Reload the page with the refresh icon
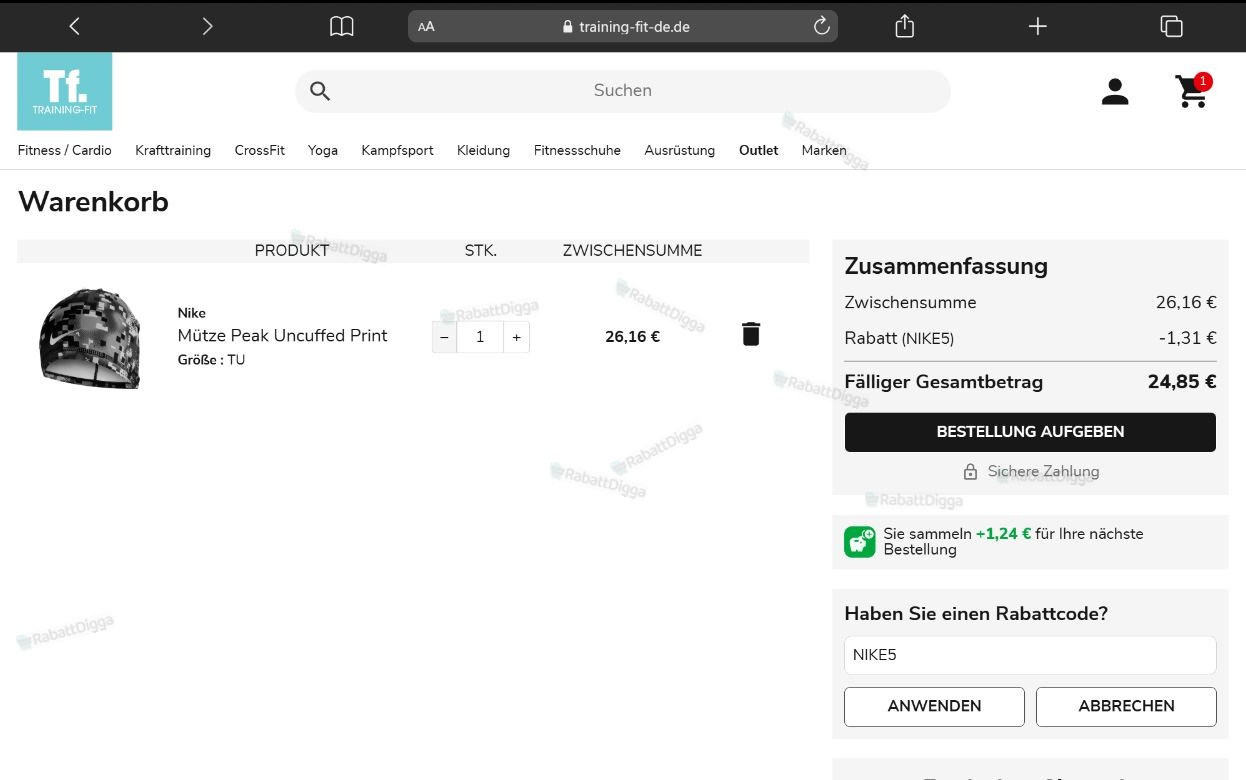Viewport: 1246px width, 780px height. tap(821, 27)
